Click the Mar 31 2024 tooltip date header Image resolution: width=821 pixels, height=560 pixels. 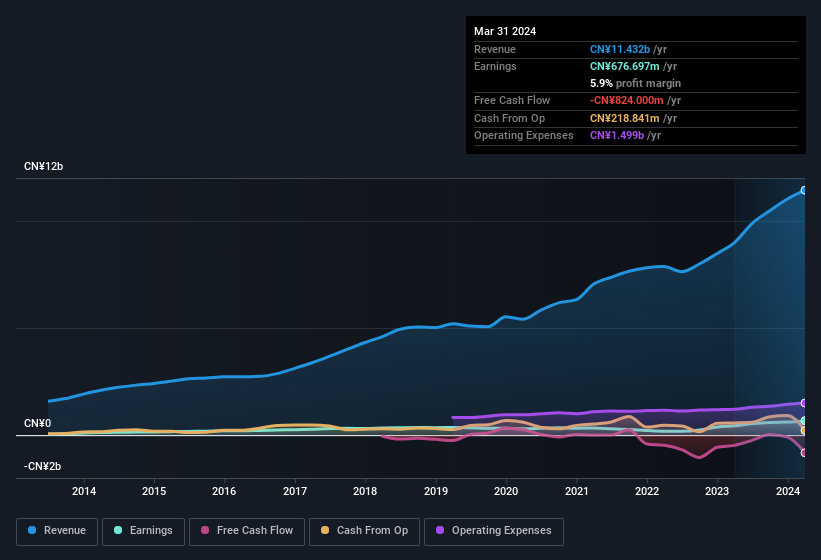click(x=505, y=31)
